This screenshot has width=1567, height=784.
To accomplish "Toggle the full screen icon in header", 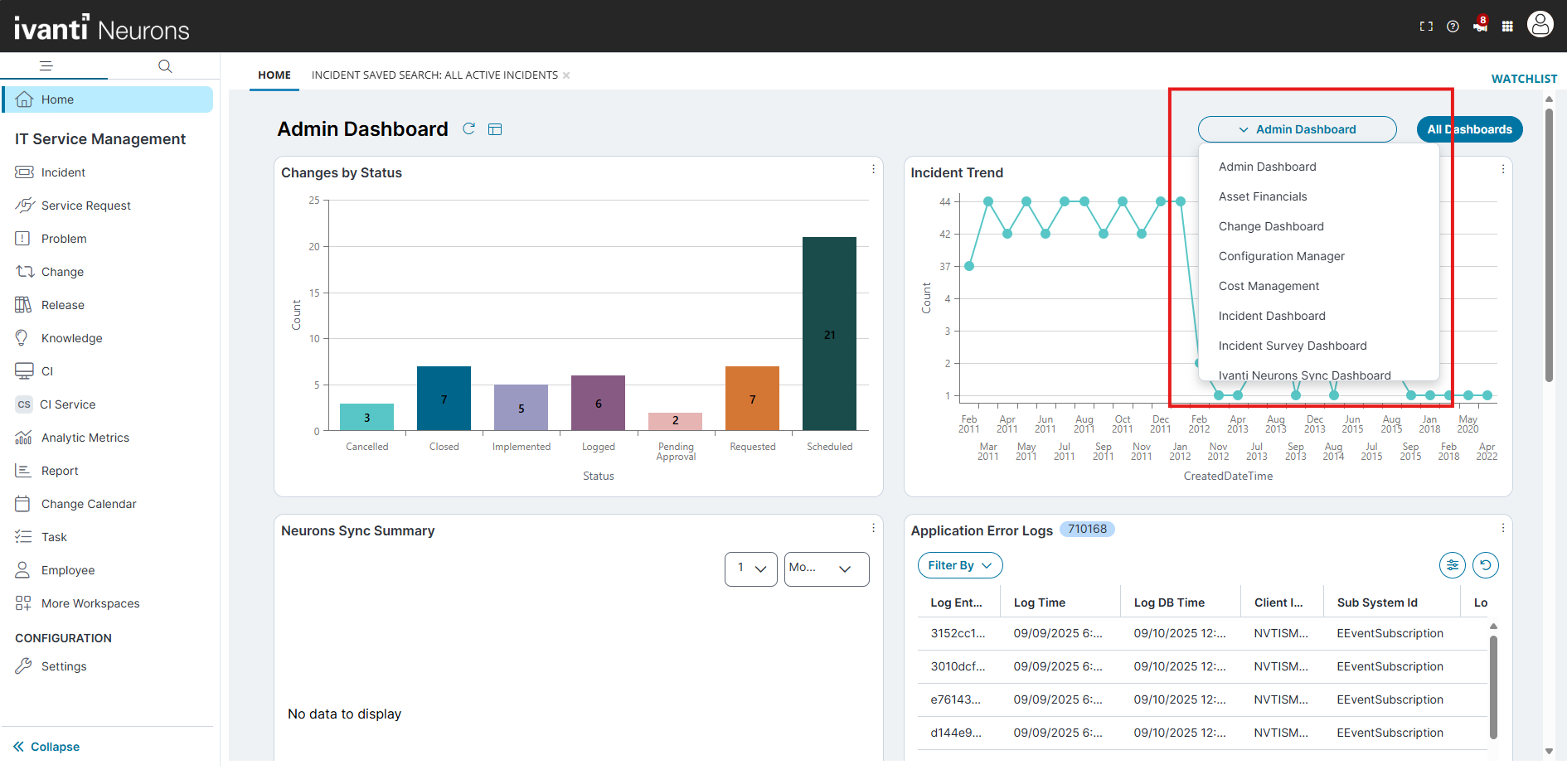I will coord(1426,27).
